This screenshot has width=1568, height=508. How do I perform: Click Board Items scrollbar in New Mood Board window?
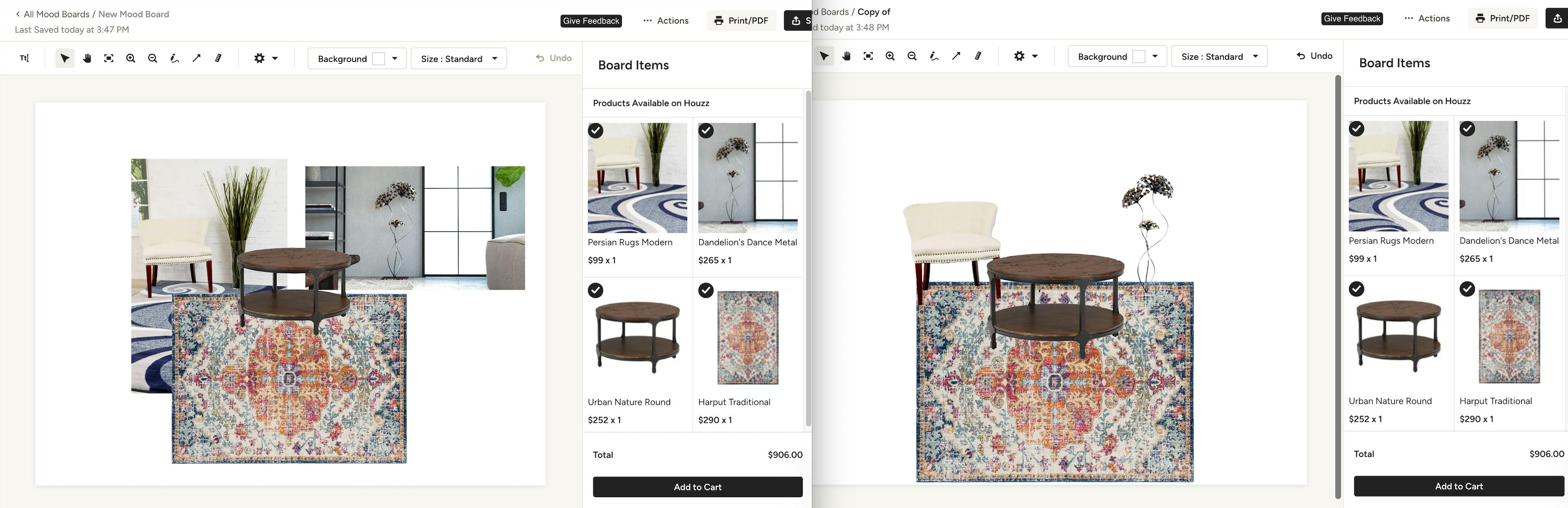click(808, 259)
